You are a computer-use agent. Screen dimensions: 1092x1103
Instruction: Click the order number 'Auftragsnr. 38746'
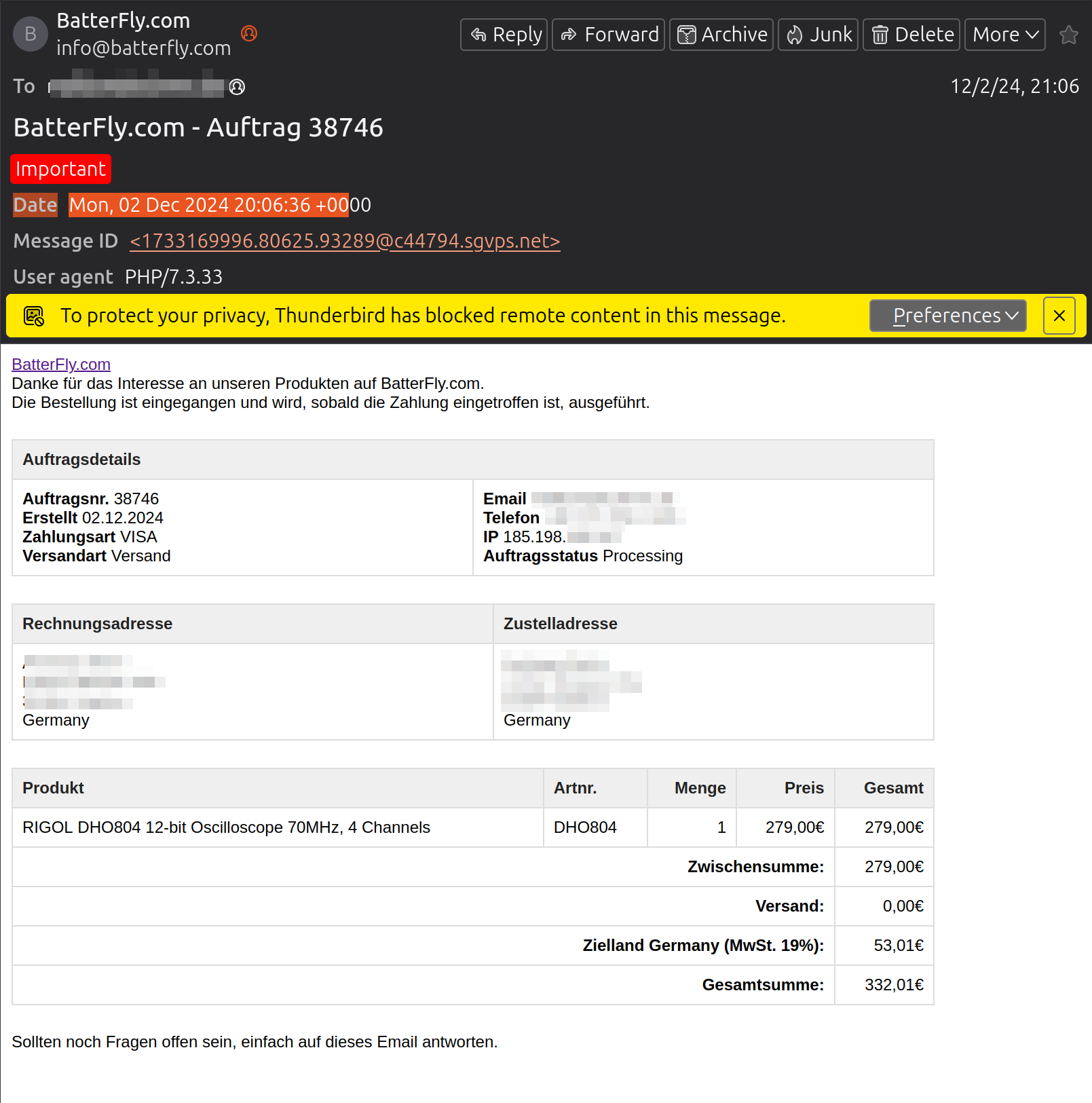(x=90, y=499)
